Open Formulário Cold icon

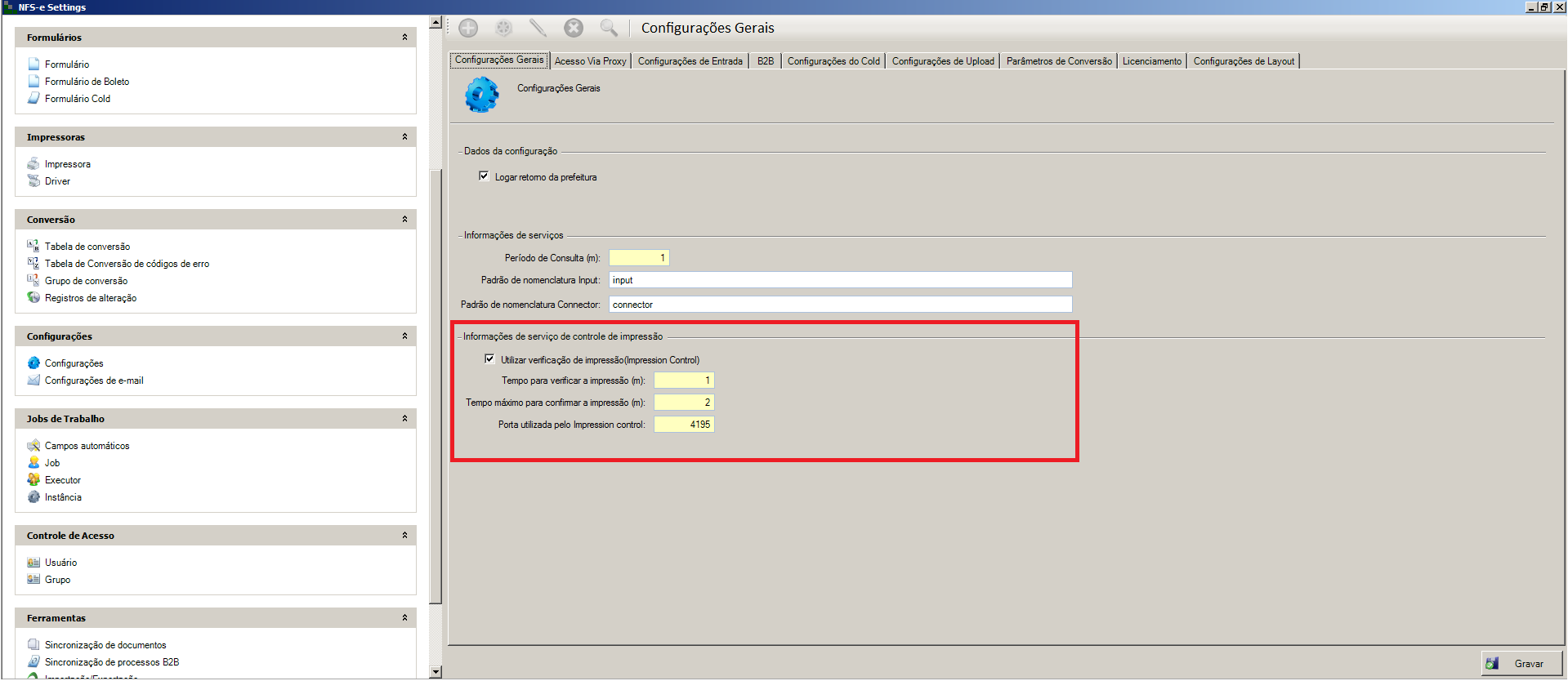click(34, 98)
